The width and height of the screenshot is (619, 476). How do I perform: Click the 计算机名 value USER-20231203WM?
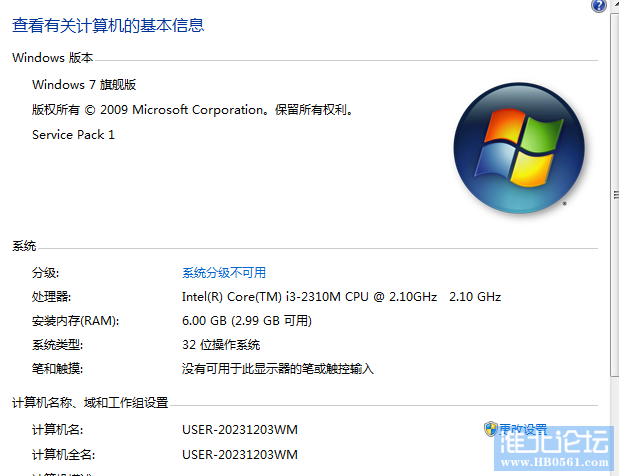point(239,430)
